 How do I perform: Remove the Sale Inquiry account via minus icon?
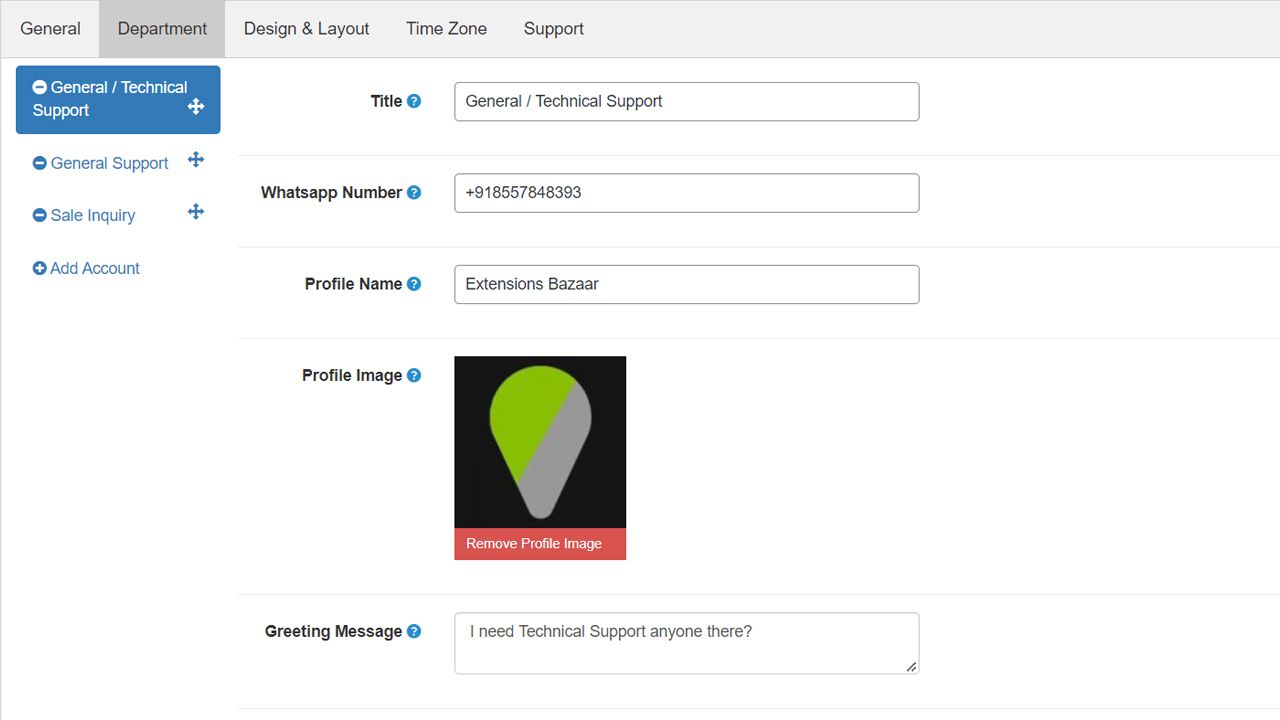[x=40, y=216]
